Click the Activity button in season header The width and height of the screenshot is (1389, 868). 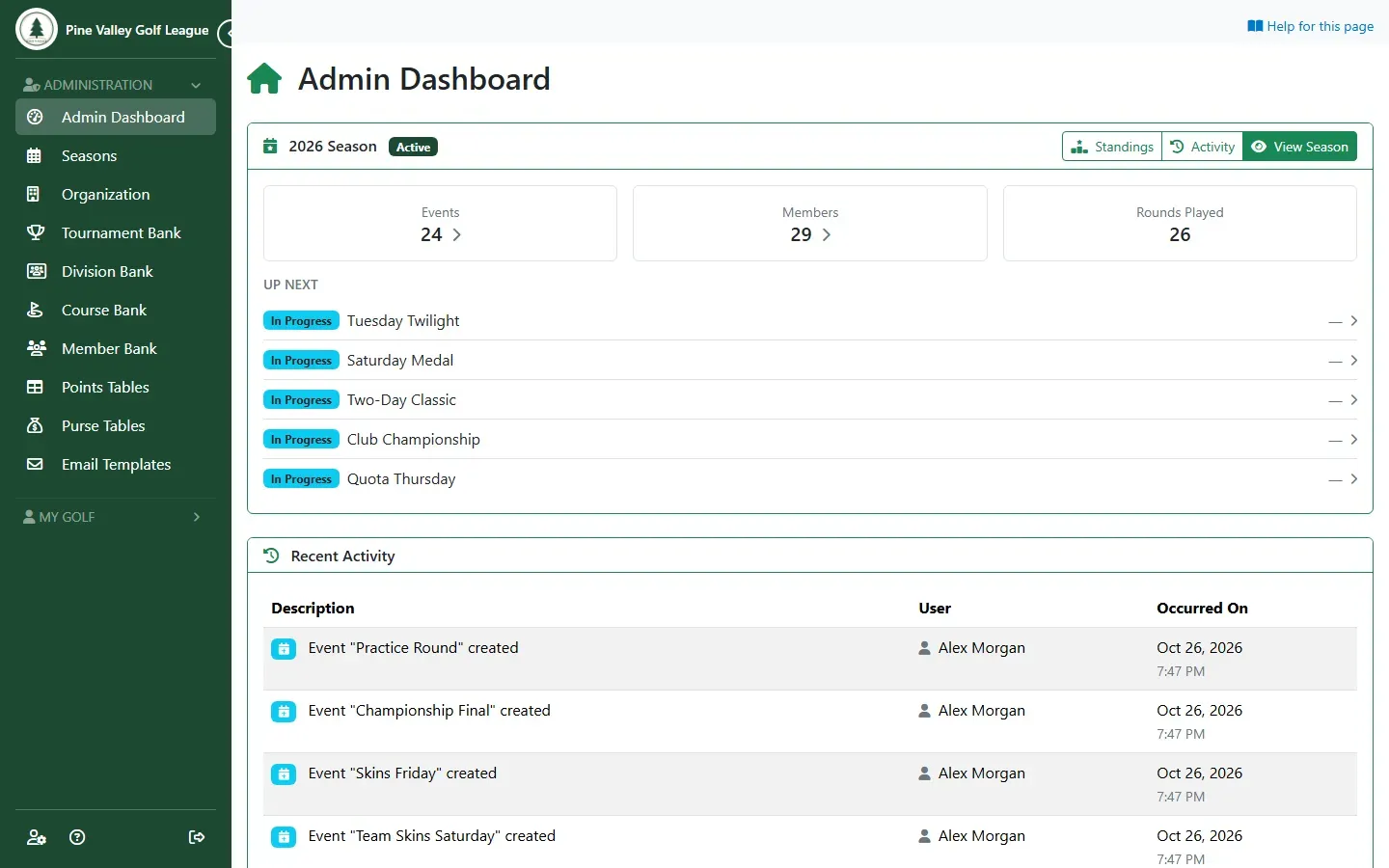(x=1202, y=147)
